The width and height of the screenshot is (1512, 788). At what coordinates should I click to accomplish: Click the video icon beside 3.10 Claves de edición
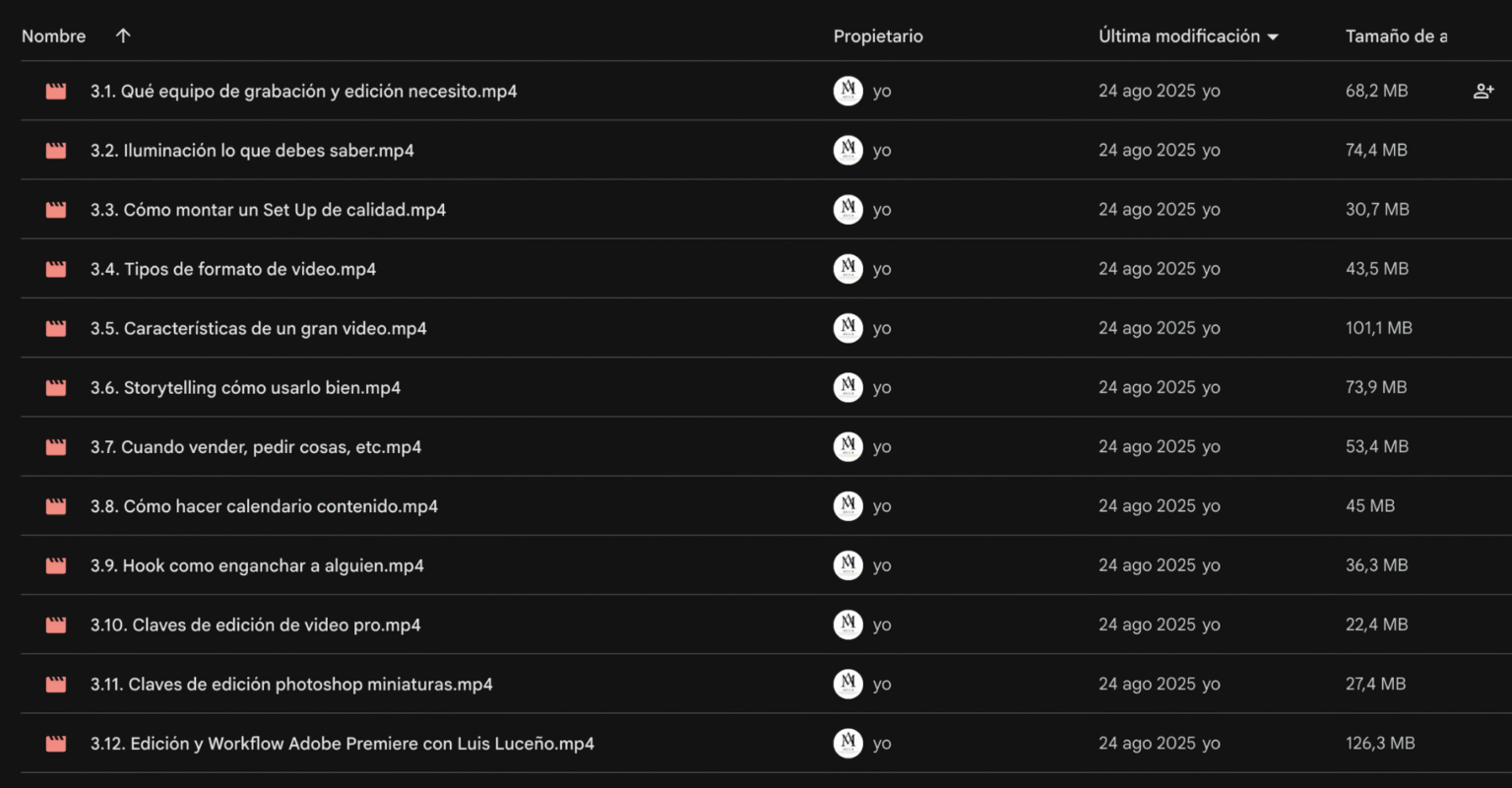(56, 625)
